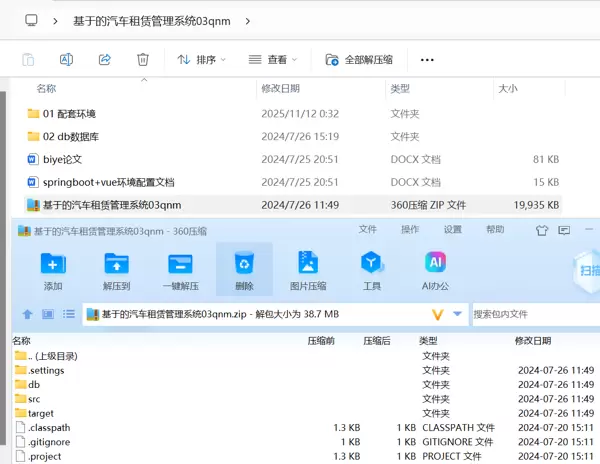The image size is (600, 464).
Task: Click the Explorer delete trash icon
Action: pyautogui.click(x=143, y=60)
